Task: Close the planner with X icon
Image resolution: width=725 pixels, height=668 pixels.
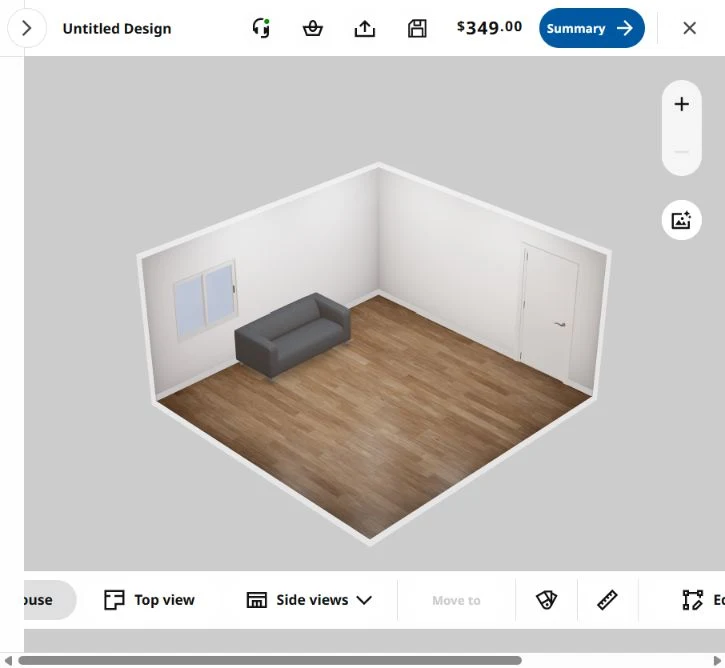Action: click(x=689, y=28)
